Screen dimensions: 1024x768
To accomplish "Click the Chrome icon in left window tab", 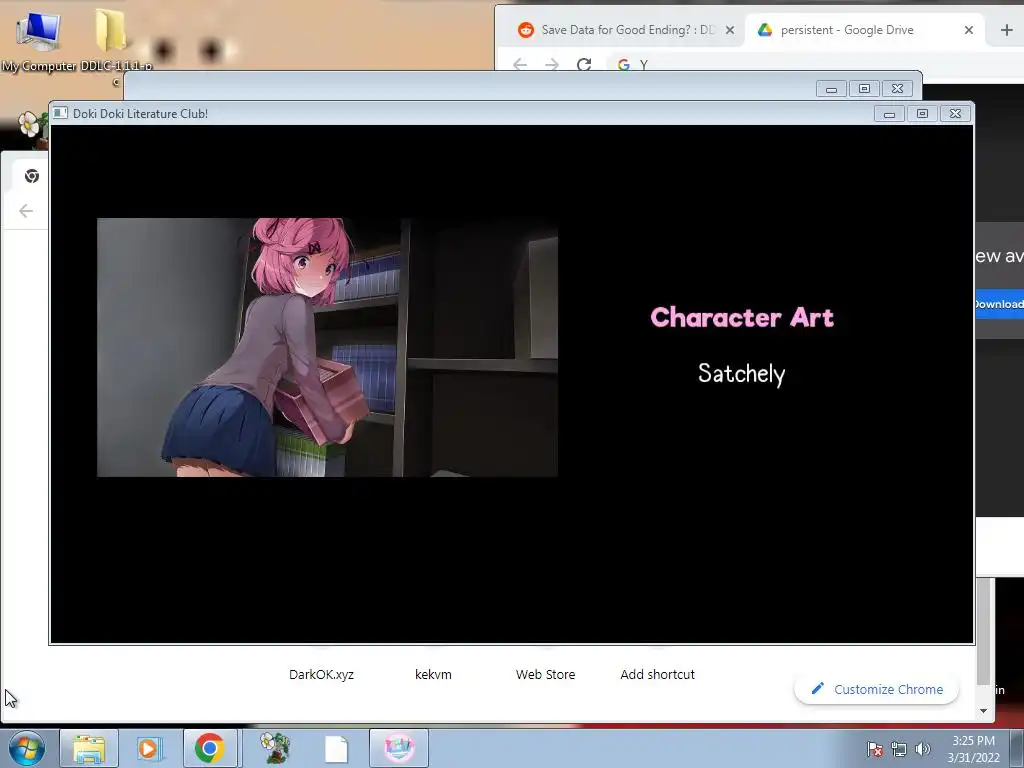I will tap(31, 176).
